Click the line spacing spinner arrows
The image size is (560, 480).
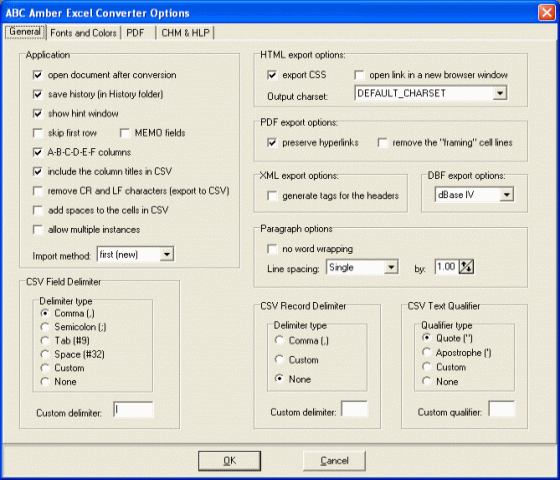pyautogui.click(x=466, y=267)
